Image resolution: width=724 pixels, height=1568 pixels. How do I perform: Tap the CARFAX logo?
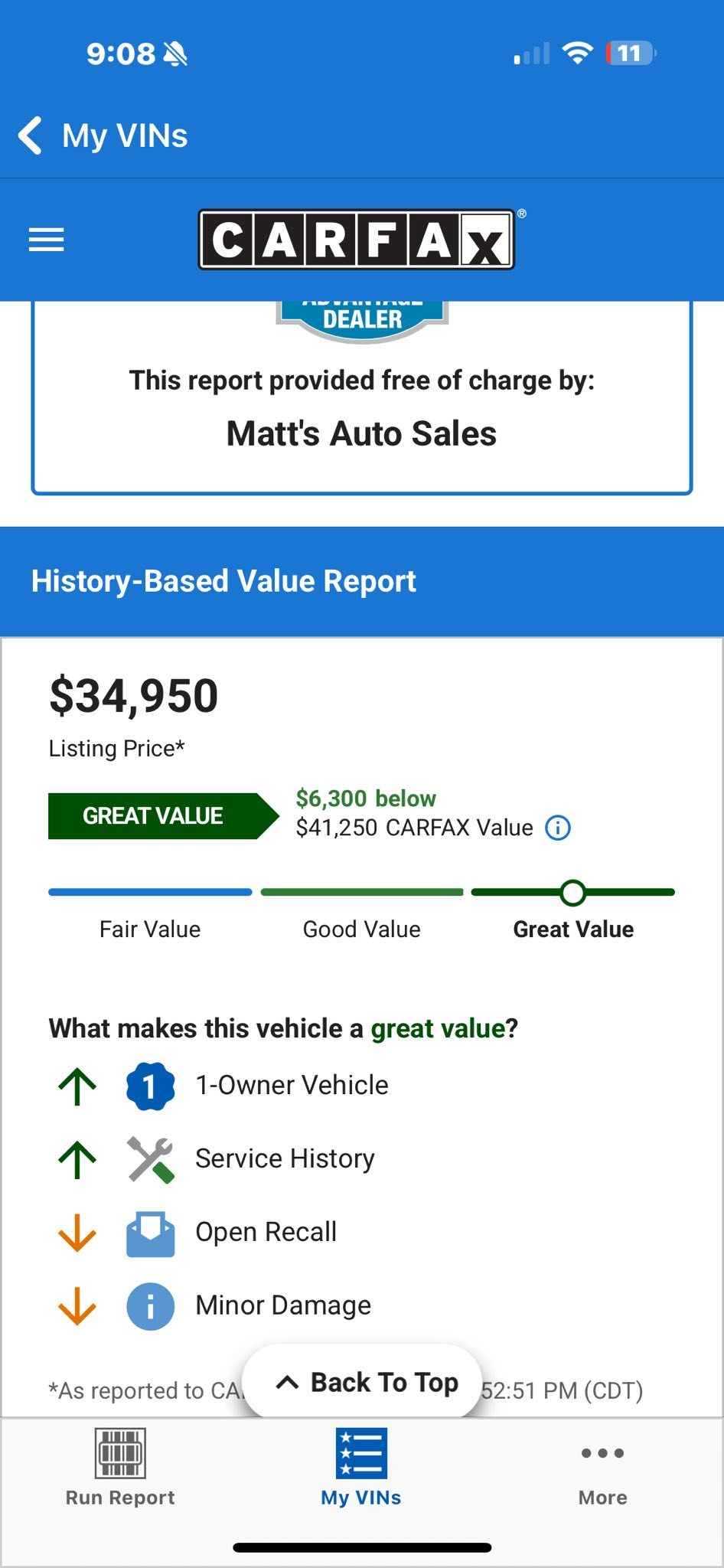click(x=357, y=240)
